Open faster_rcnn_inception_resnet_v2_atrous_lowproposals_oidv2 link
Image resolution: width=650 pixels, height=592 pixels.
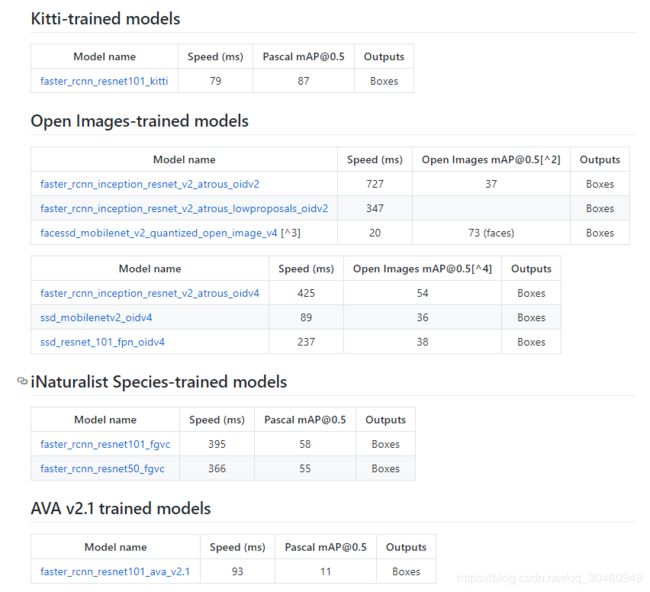[184, 208]
